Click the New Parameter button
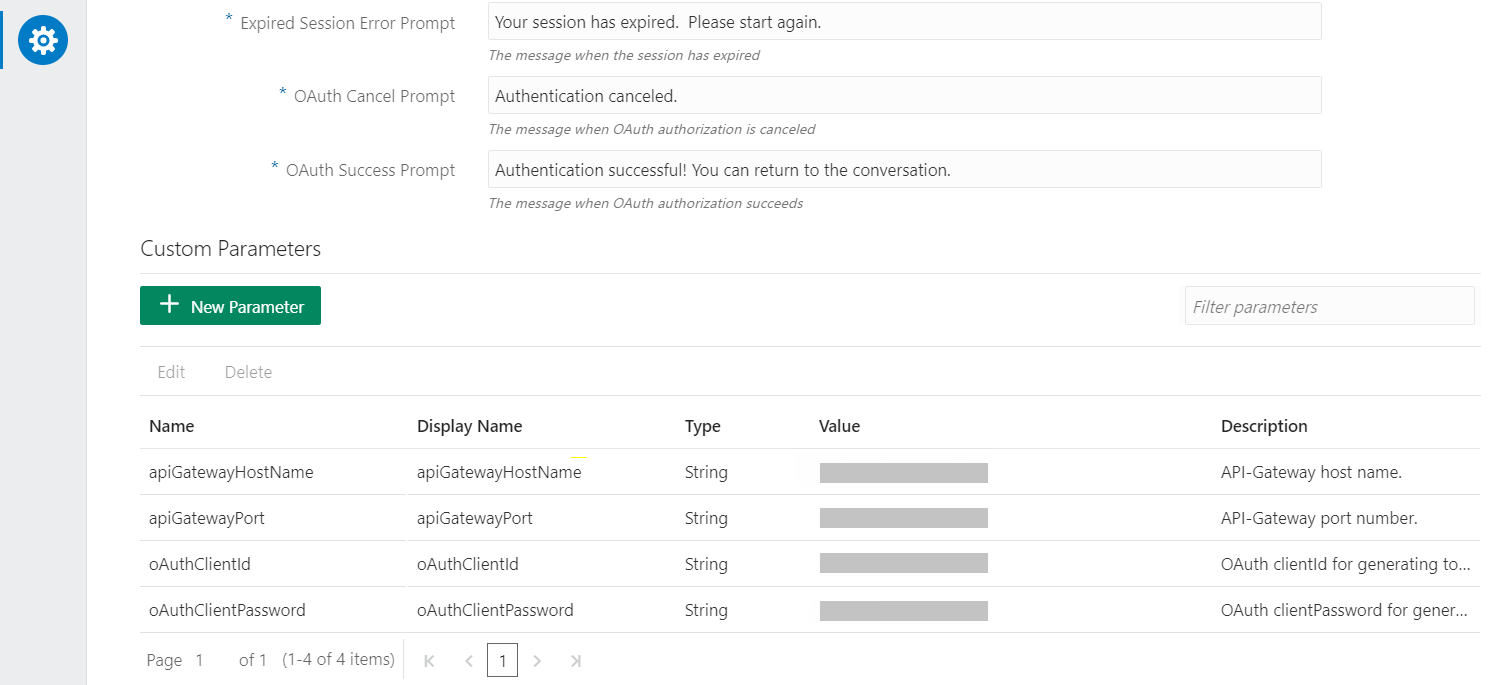This screenshot has height=685, width=1495. click(230, 306)
